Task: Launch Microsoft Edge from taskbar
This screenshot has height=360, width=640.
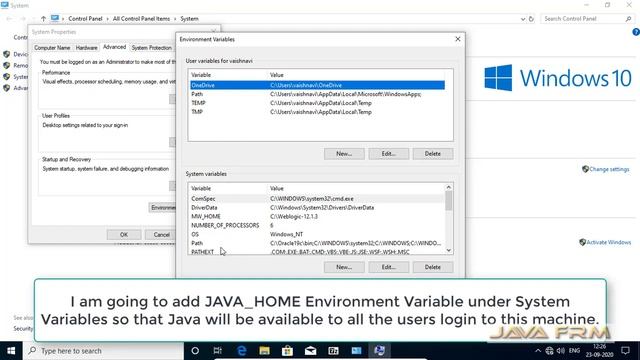Action: tap(242, 351)
